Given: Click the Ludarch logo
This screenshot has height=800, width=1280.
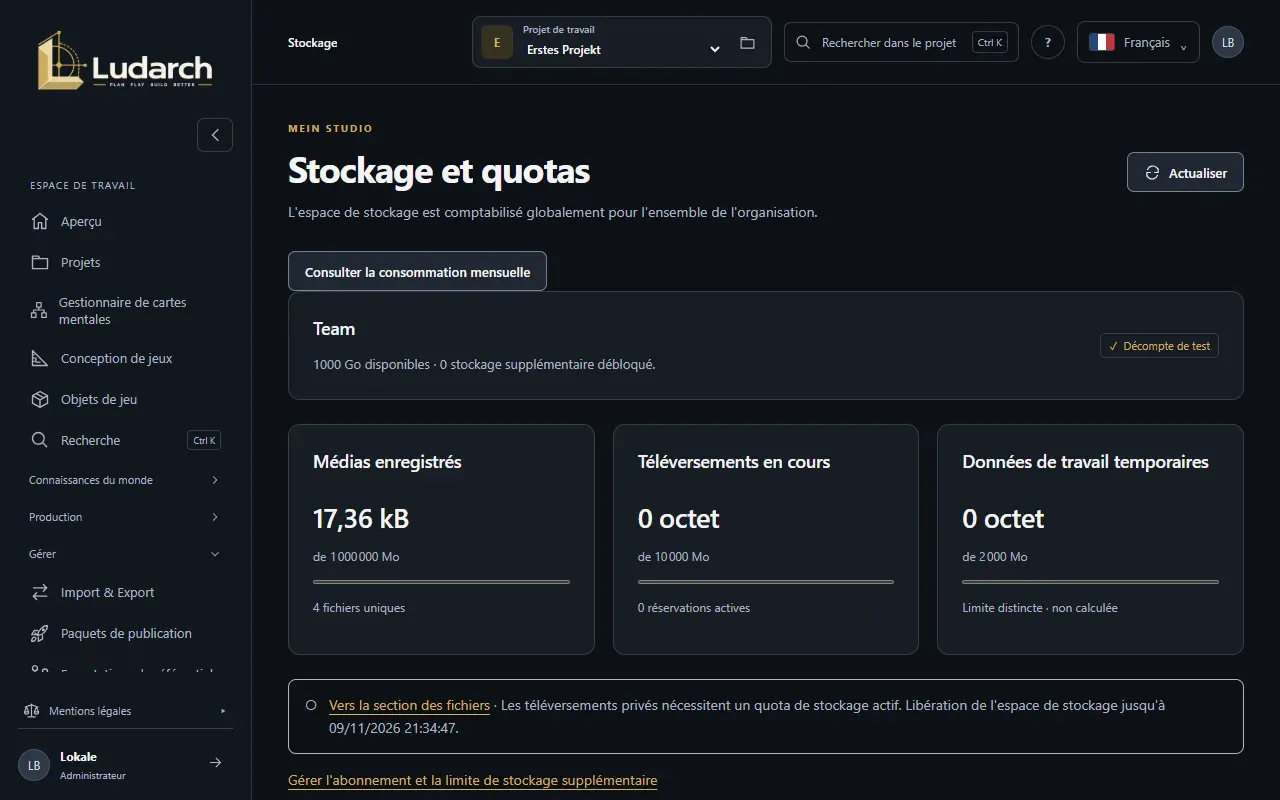Looking at the screenshot, I should [x=125, y=60].
